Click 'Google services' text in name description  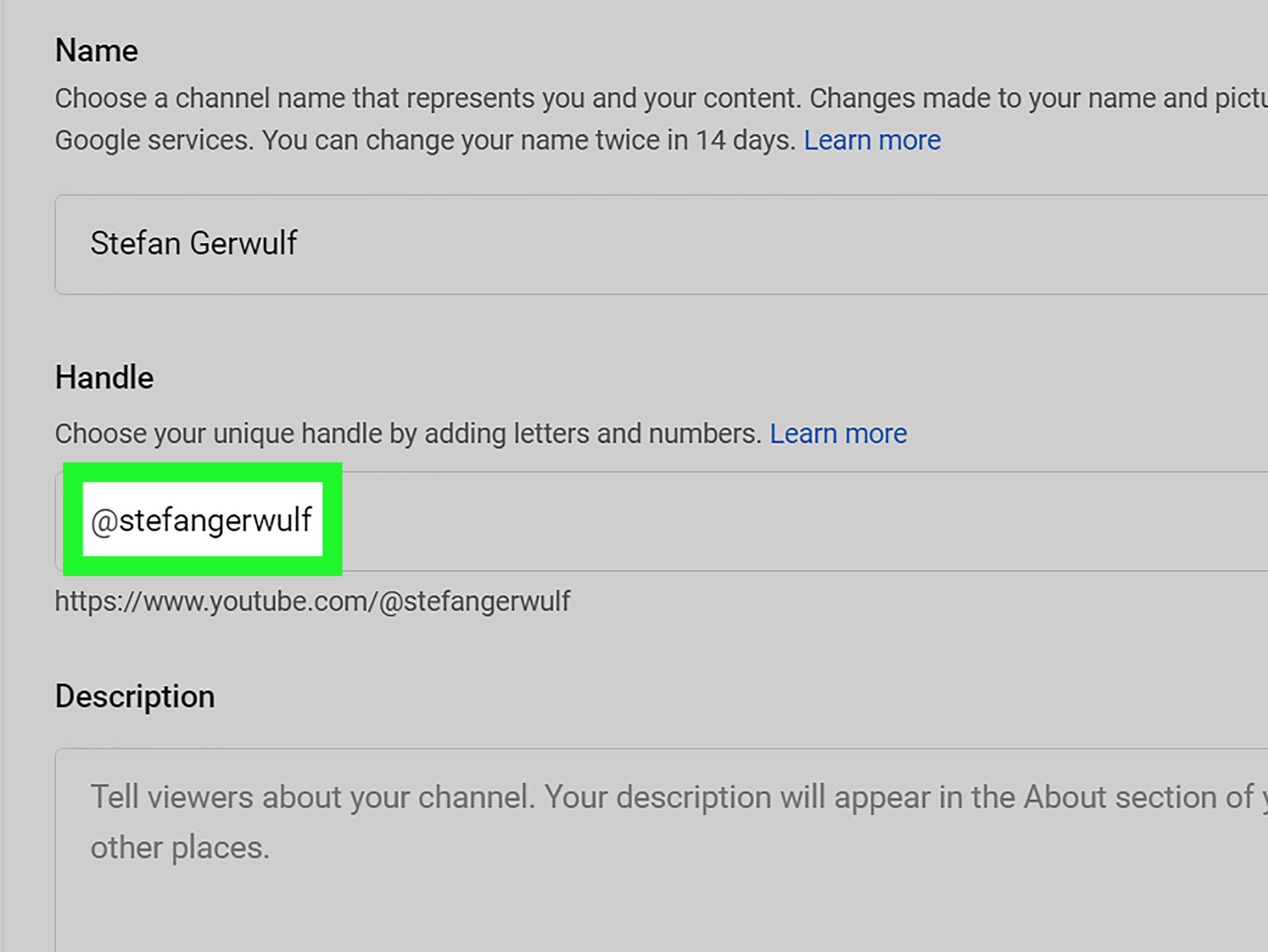pos(154,140)
